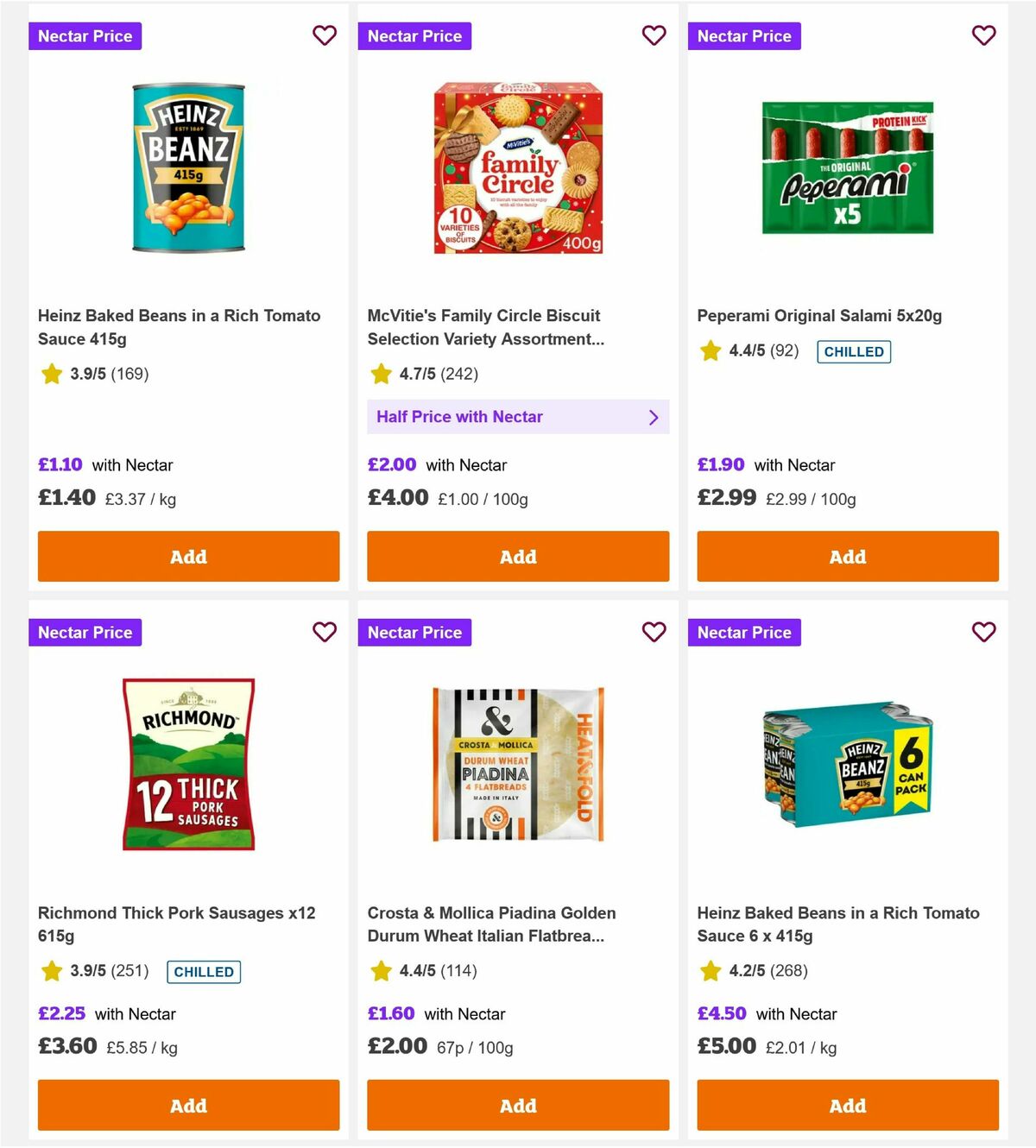Select the Heinz Baked Beans 6 x 415g title
The height and width of the screenshot is (1148, 1036).
tap(838, 924)
